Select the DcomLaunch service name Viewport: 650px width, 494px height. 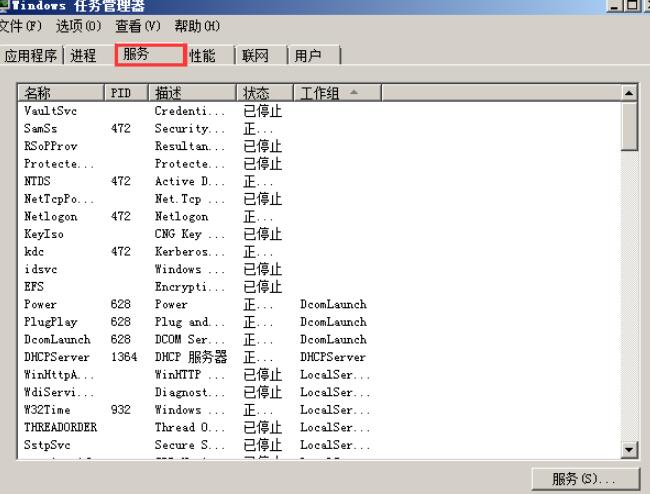pos(57,339)
